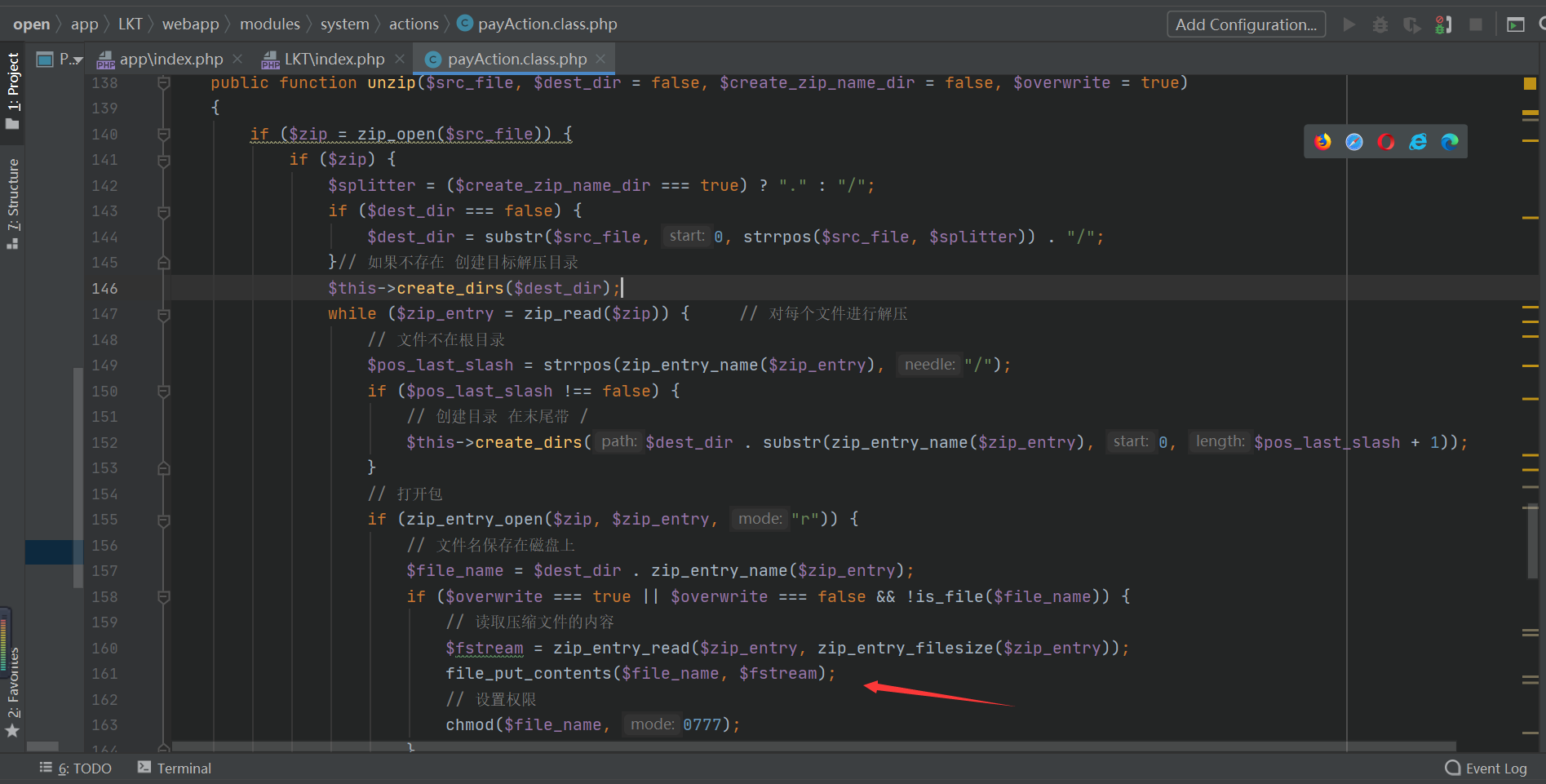Close the LKT\index.php tab
Screen dimensions: 1546x784
(400, 59)
